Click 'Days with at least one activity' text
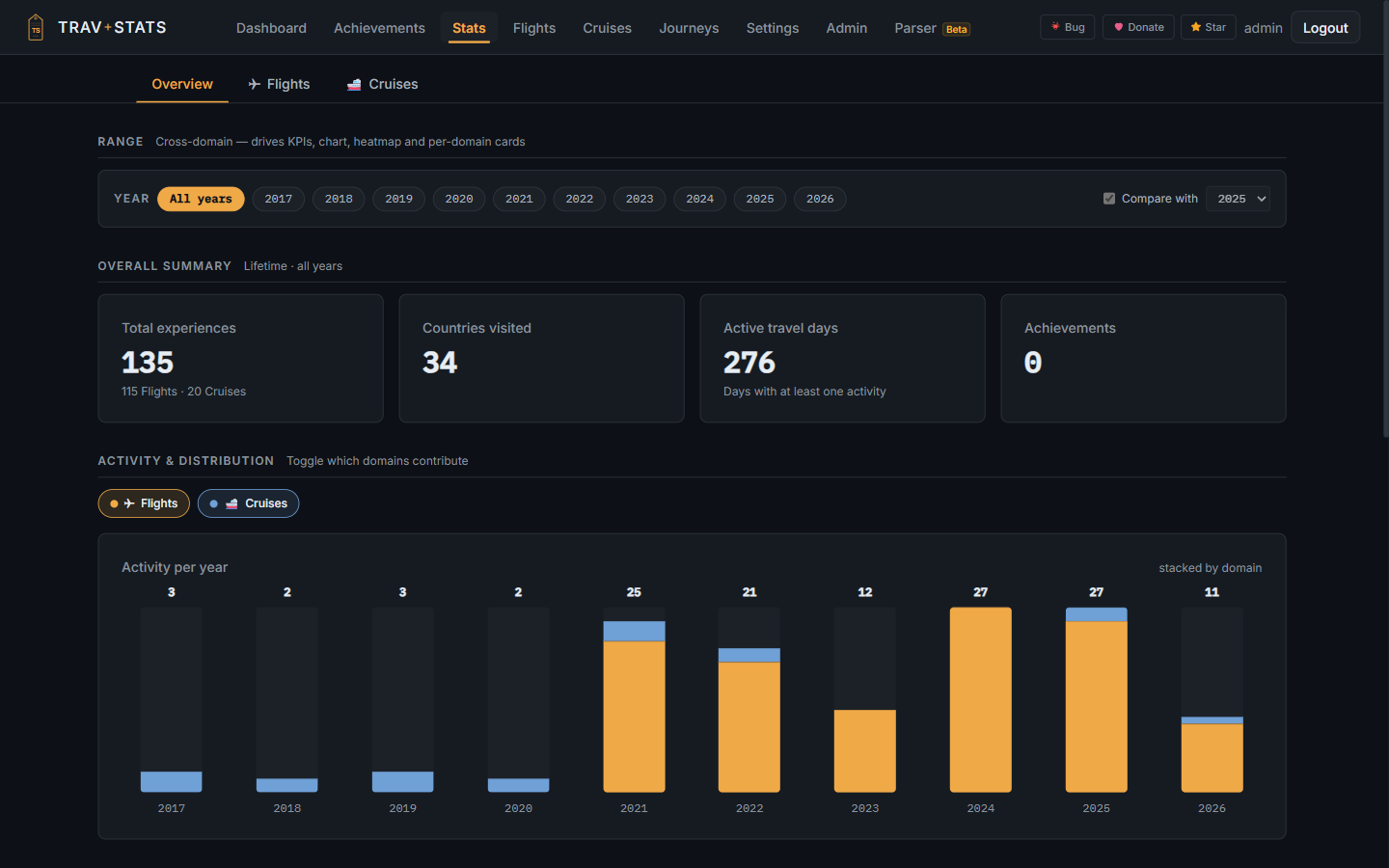 coord(804,392)
